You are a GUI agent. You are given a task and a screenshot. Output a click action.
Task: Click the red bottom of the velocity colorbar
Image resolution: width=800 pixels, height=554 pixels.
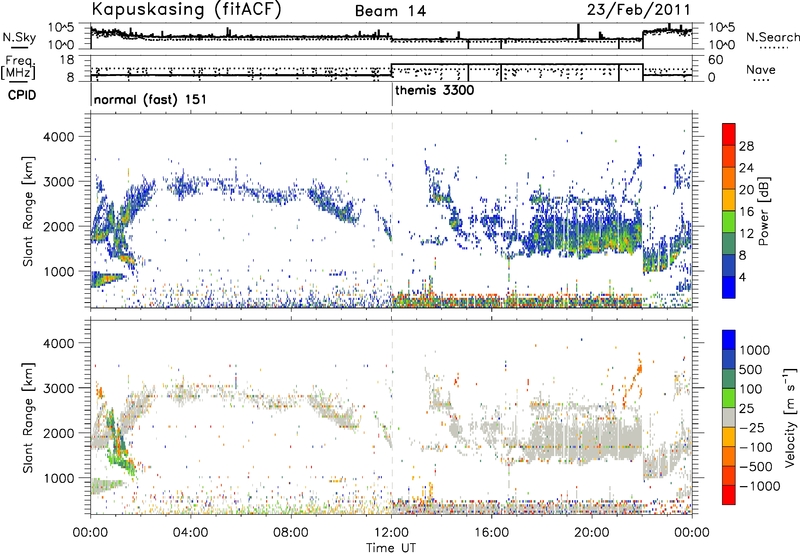click(x=729, y=495)
